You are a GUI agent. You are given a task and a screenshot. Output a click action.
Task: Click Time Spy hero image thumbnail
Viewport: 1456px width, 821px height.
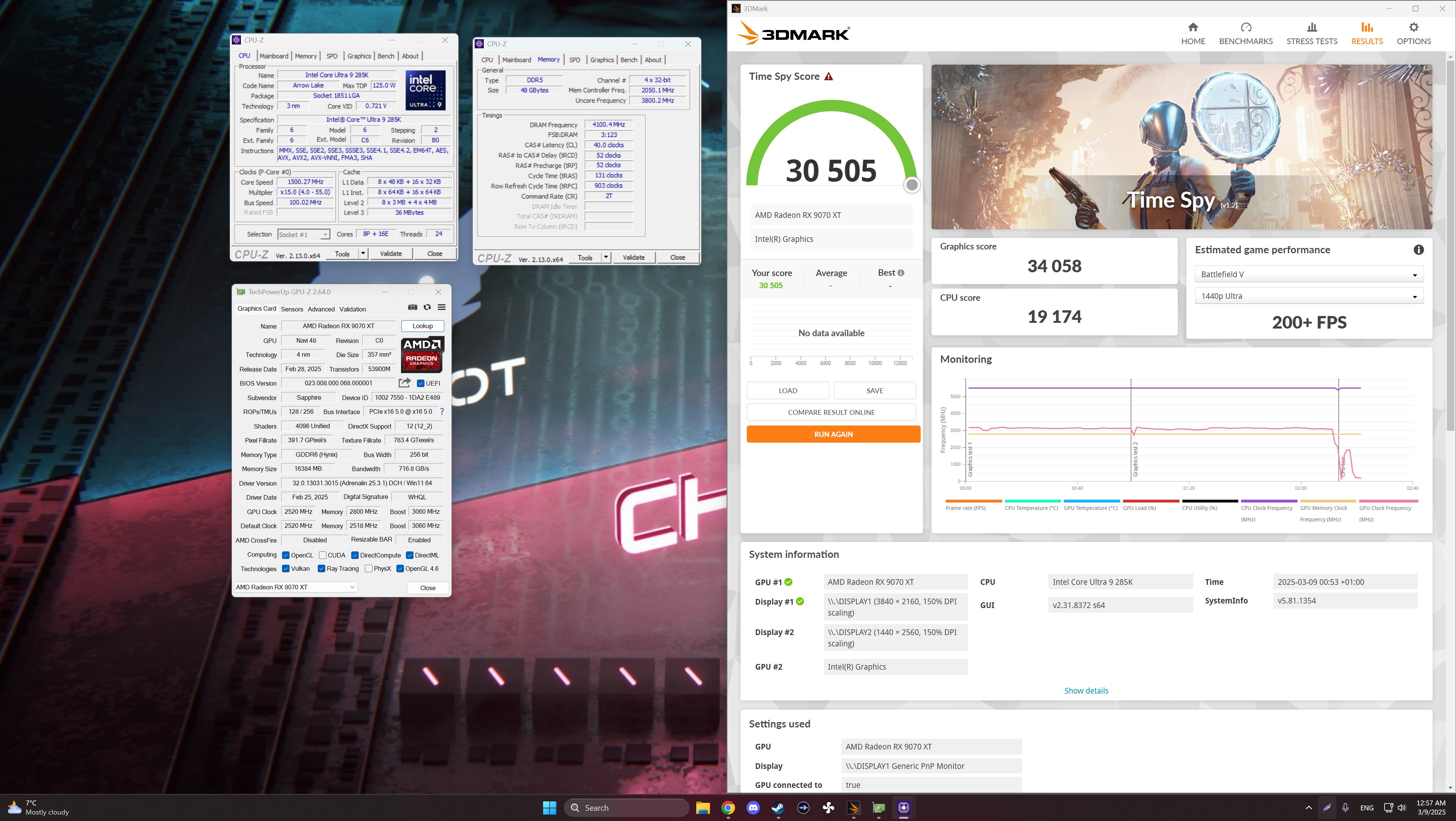(1181, 147)
